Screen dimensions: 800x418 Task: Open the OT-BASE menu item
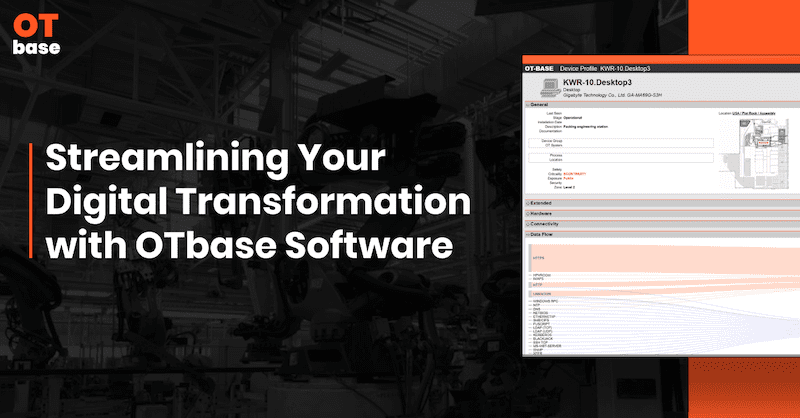[x=539, y=68]
